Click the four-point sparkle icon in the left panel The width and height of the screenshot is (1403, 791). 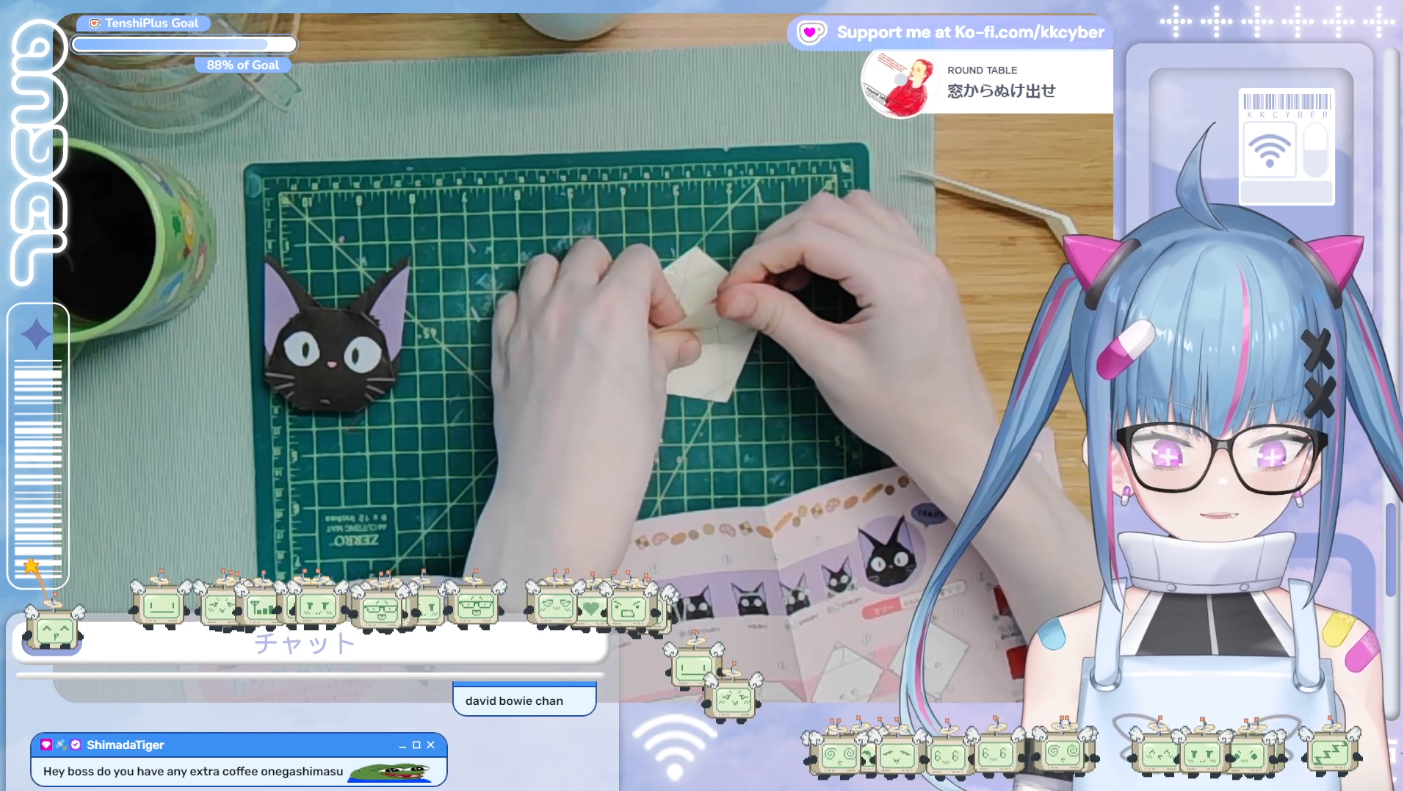tap(37, 335)
